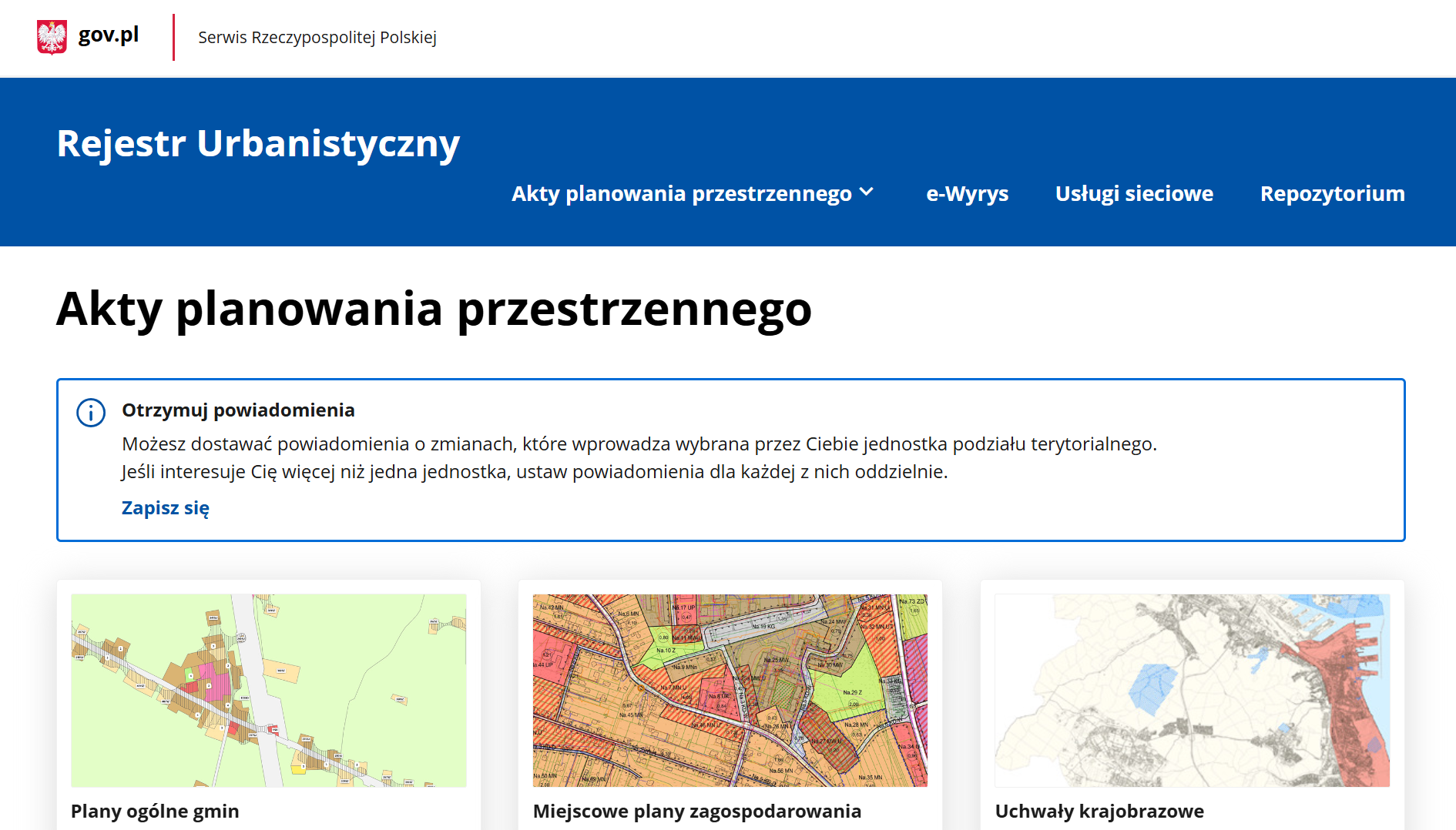Click the info circle icon in notification box
The width and height of the screenshot is (1456, 830).
point(91,413)
